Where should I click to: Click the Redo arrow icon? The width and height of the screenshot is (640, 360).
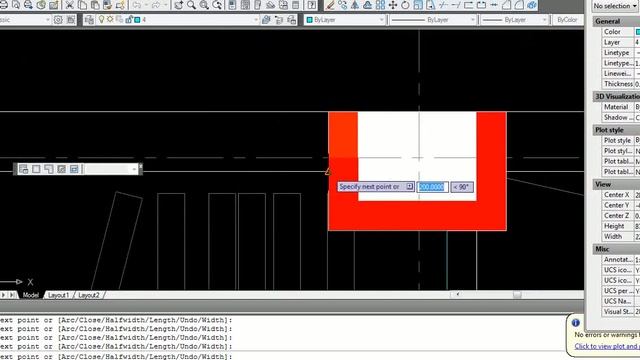[x=156, y=5]
